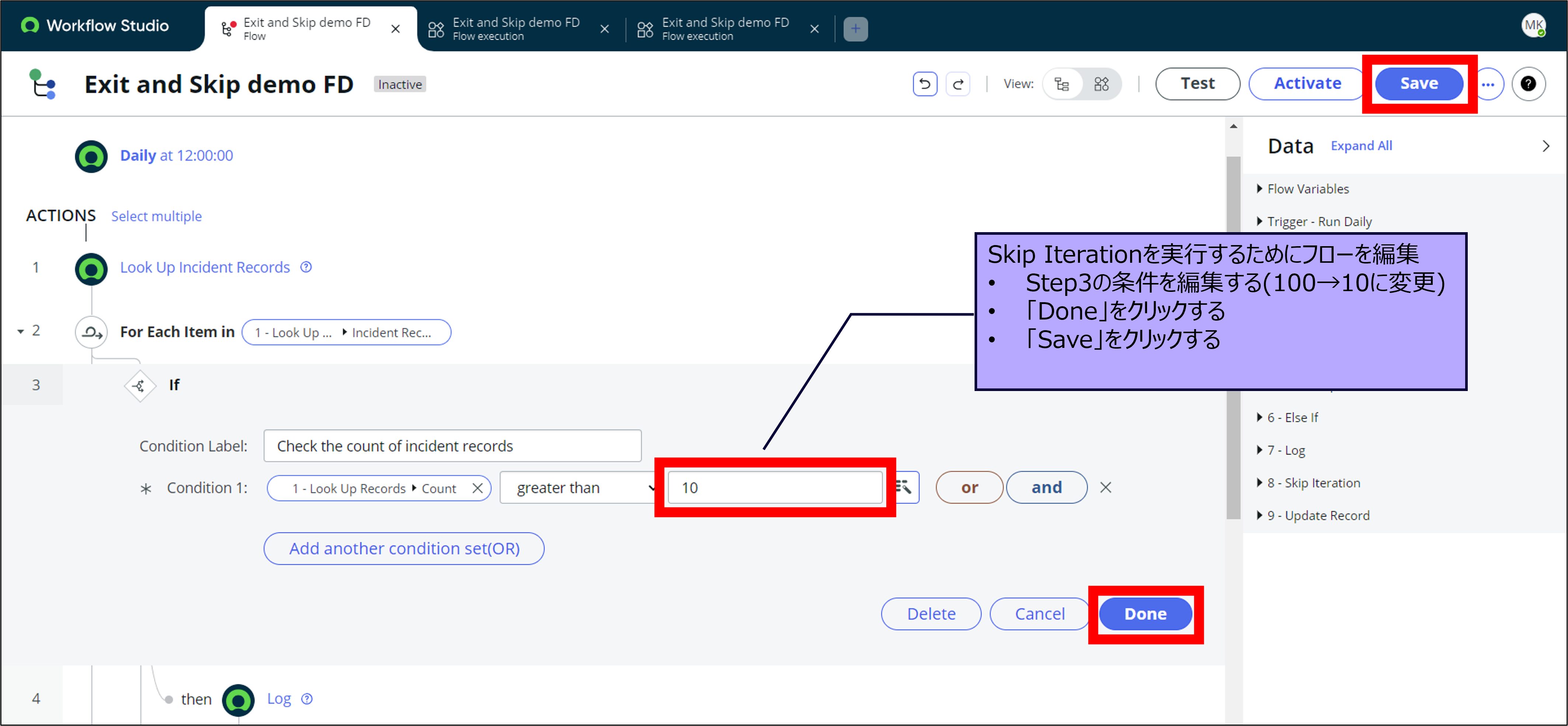Select the 'and' condition operator pill
Image resolution: width=1568 pixels, height=726 pixels.
tap(1046, 487)
